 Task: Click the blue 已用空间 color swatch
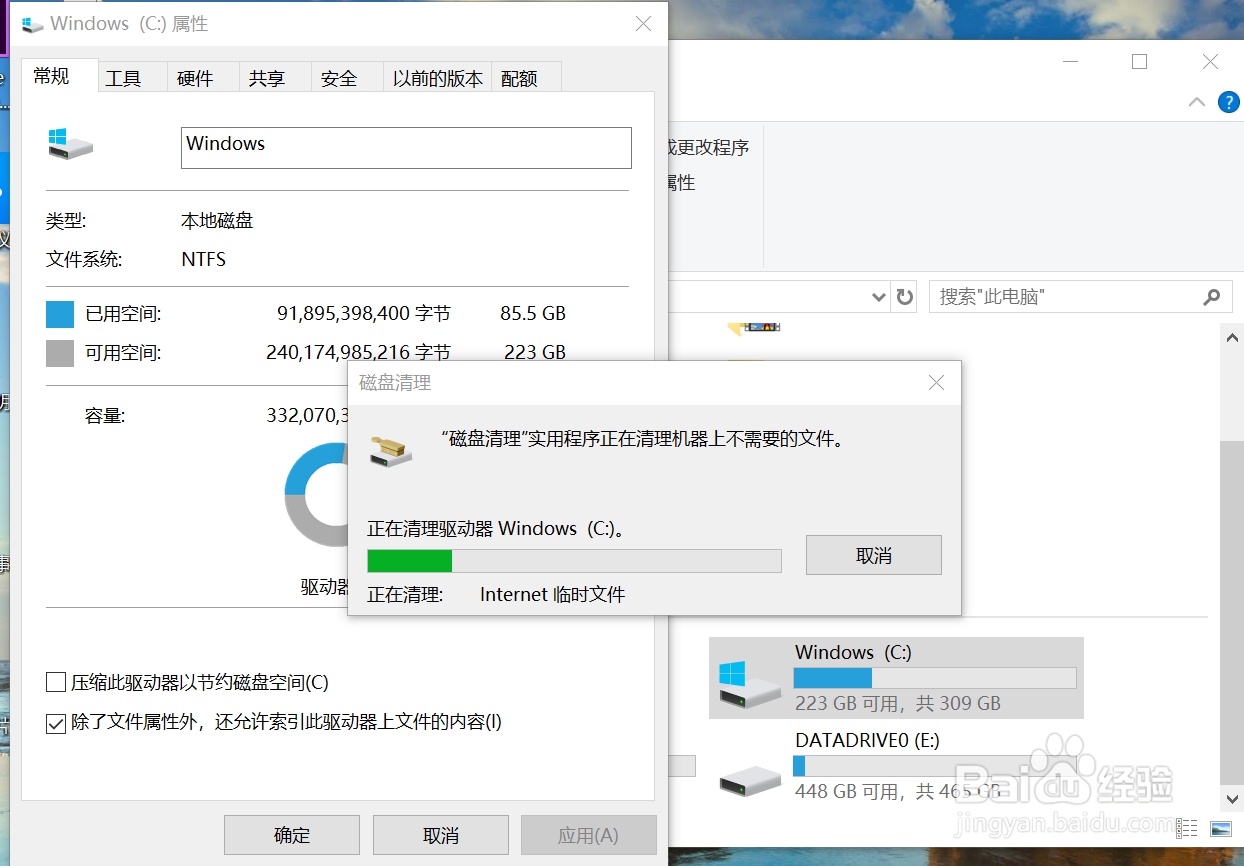pyautogui.click(x=60, y=314)
